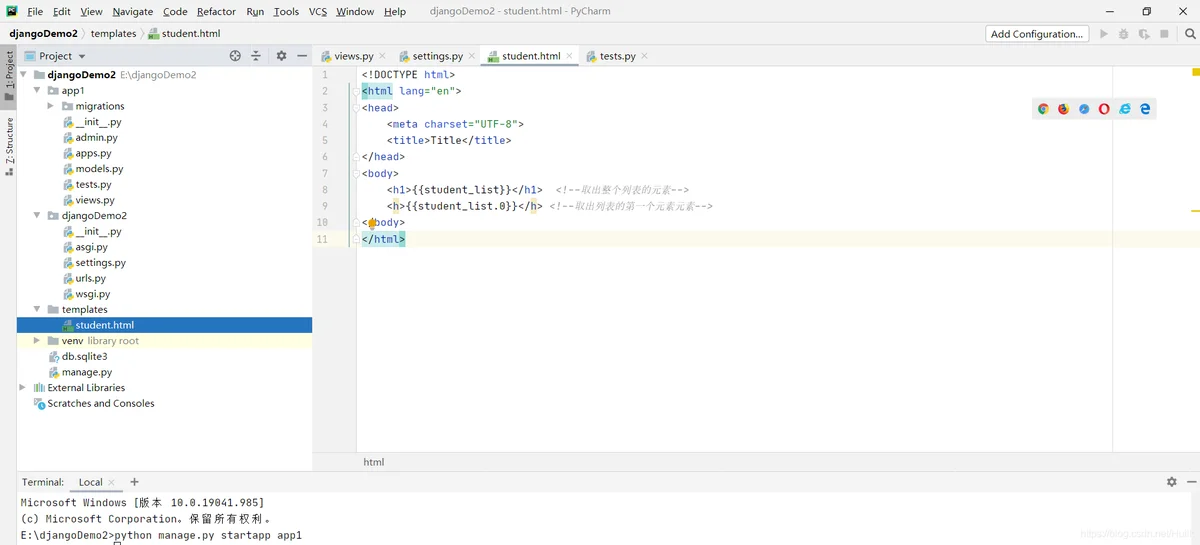Viewport: 1200px width, 545px height.
Task: Open models.py in the project tree
Action: [99, 169]
